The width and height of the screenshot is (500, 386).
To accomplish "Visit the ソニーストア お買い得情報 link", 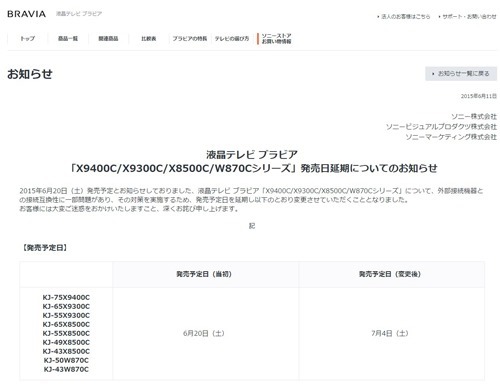I will (x=276, y=38).
